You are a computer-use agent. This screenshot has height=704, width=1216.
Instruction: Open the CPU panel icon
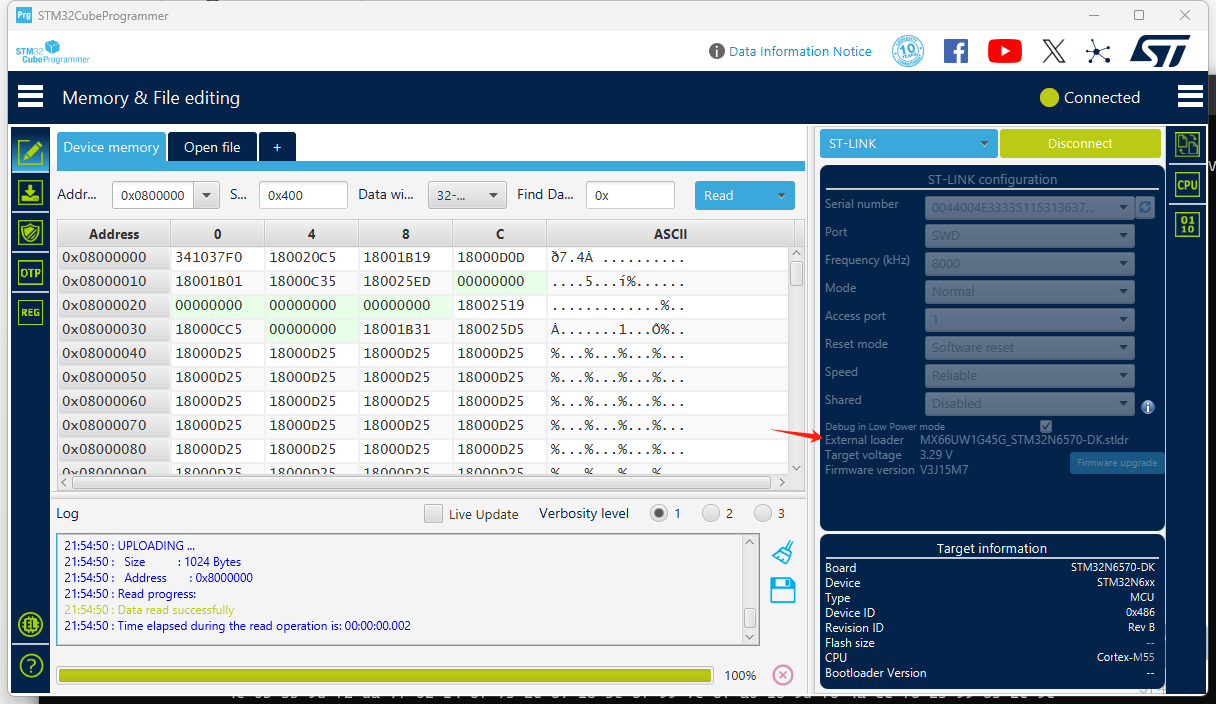coord(1187,184)
